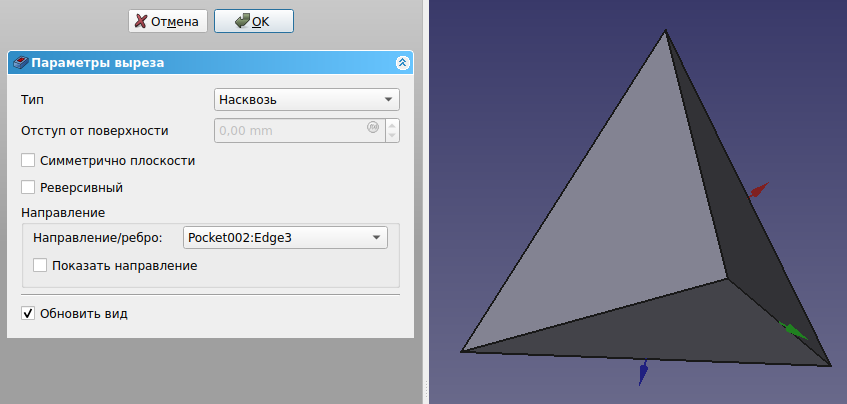
Task: Click the pocket icon in panel header
Action: click(x=20, y=63)
